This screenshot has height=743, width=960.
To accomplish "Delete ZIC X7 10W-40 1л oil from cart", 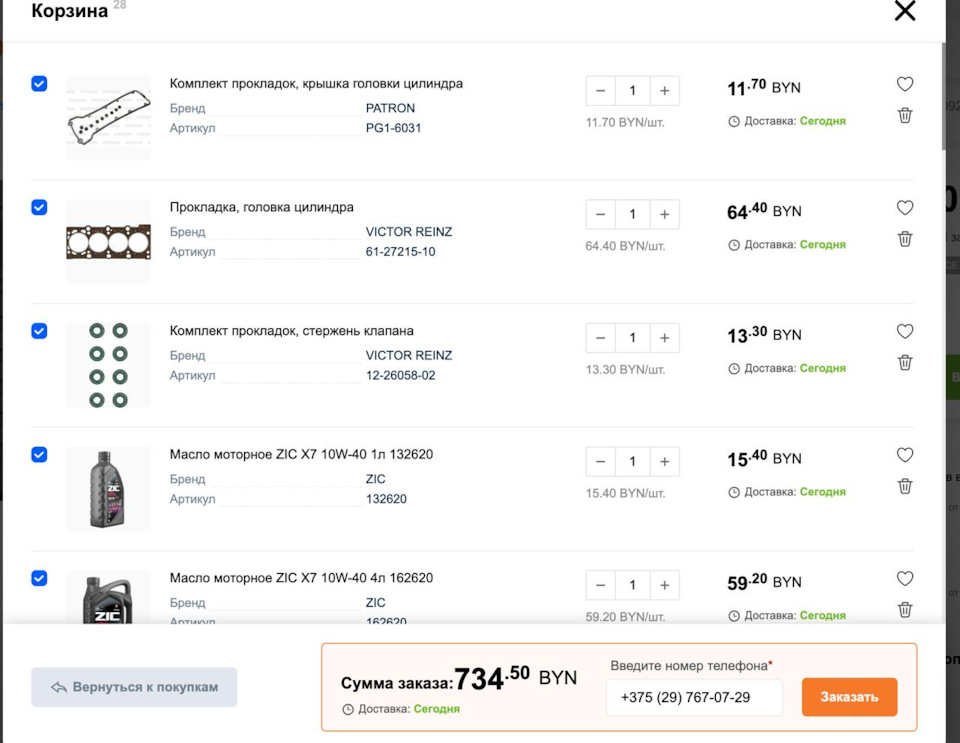I will click(x=904, y=486).
